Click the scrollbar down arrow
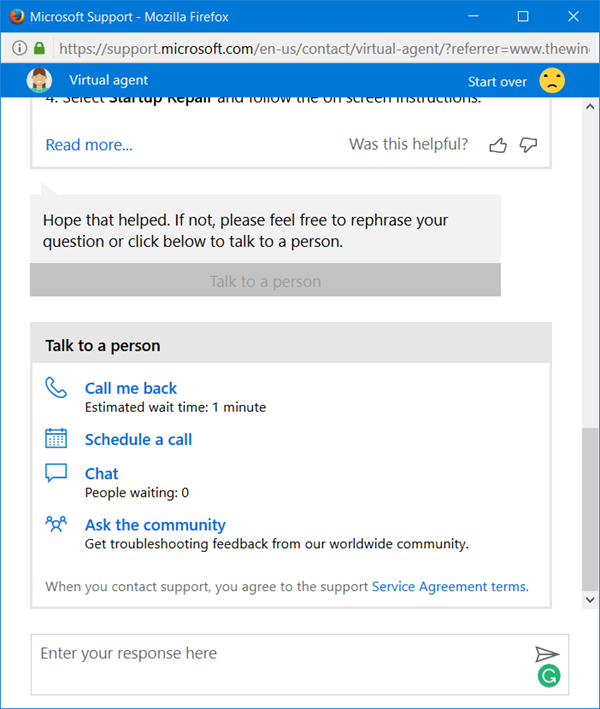Screen dimensions: 600x709 590,599
